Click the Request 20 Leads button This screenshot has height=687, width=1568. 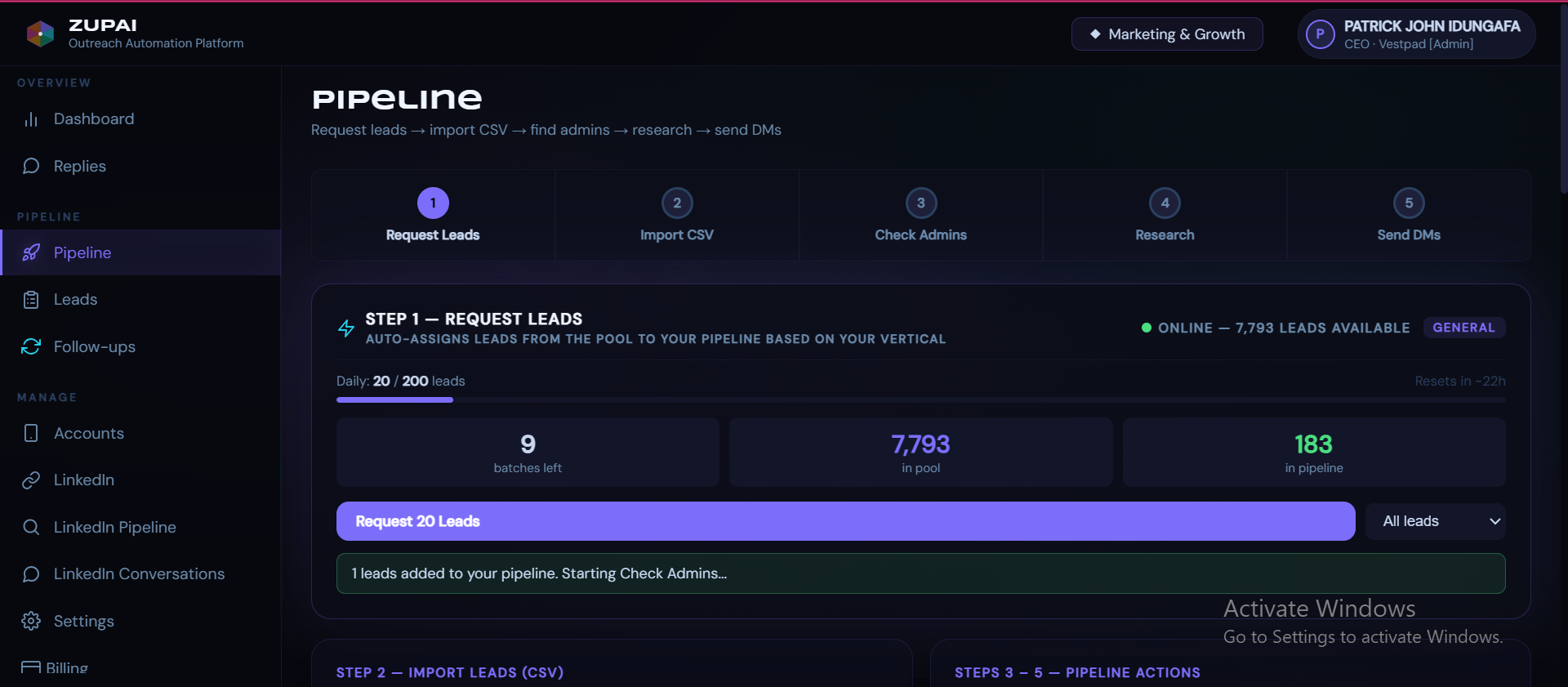click(845, 521)
